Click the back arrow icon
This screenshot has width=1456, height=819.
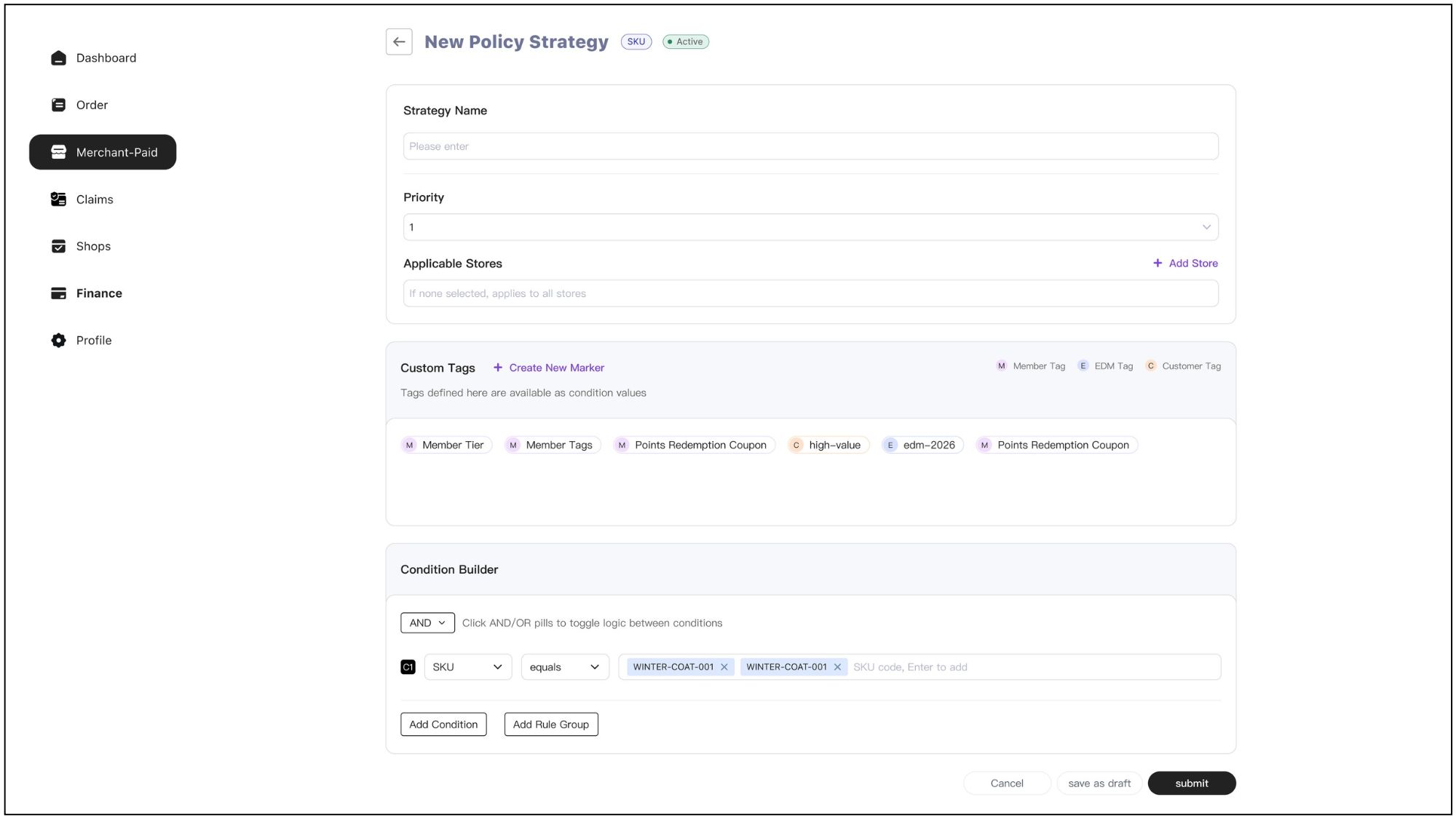pos(399,41)
